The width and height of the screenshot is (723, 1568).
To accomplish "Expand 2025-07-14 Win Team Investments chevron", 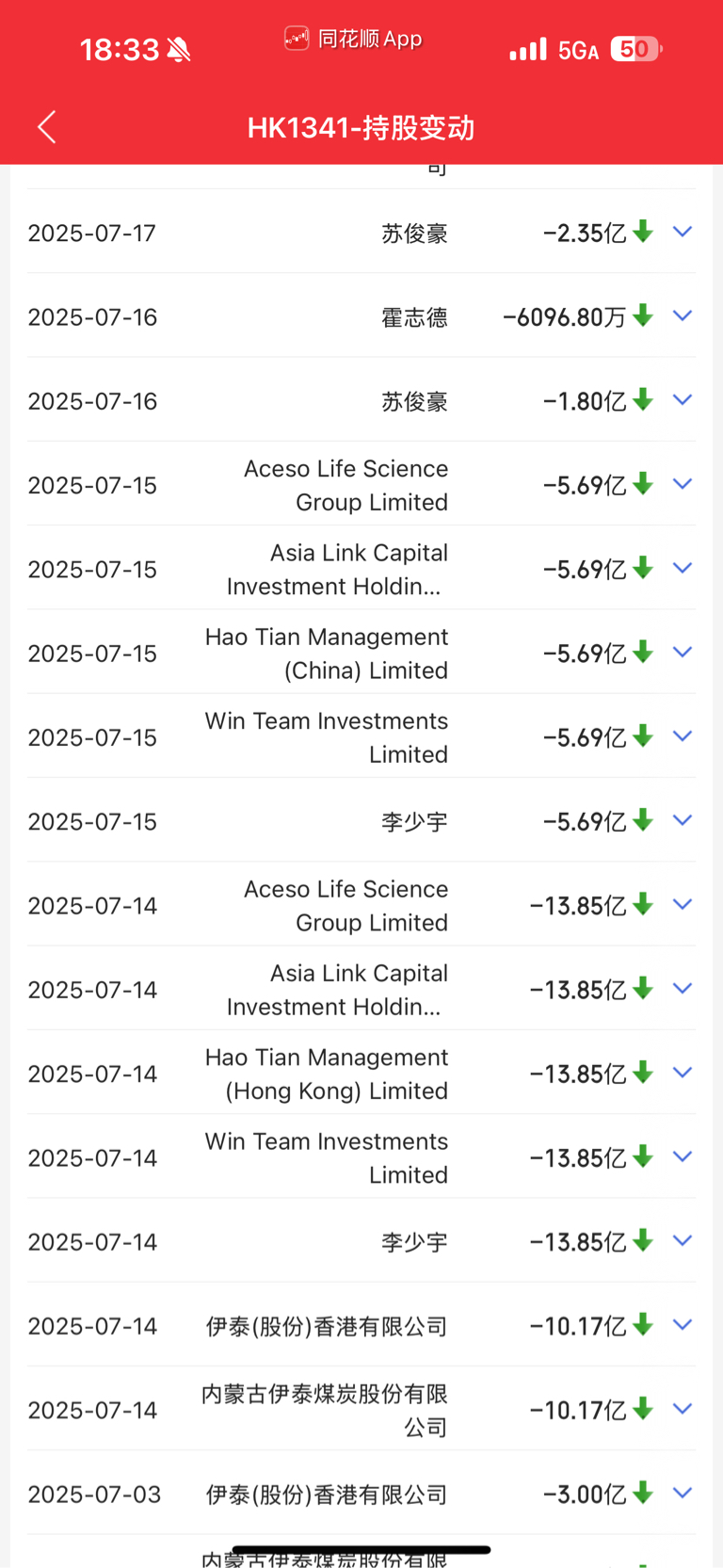I will pyautogui.click(x=683, y=1156).
